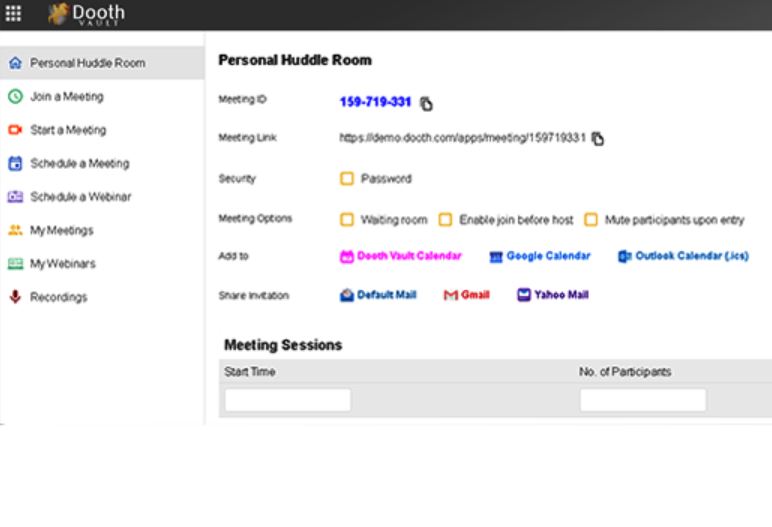Image resolution: width=772 pixels, height=527 pixels.
Task: Click the Start Time filter field
Action: point(288,400)
